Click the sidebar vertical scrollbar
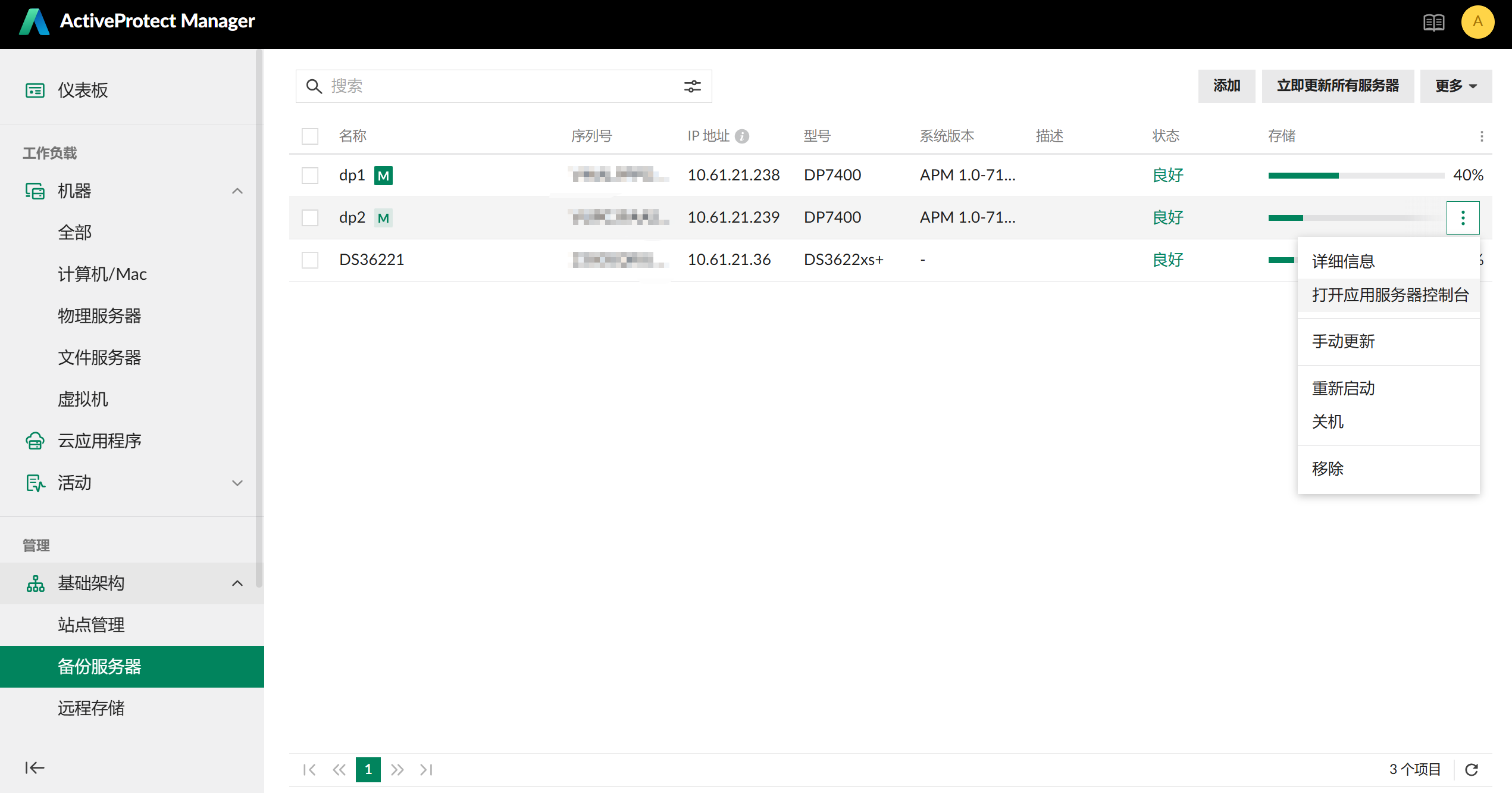The height and width of the screenshot is (793, 1512). [259, 319]
